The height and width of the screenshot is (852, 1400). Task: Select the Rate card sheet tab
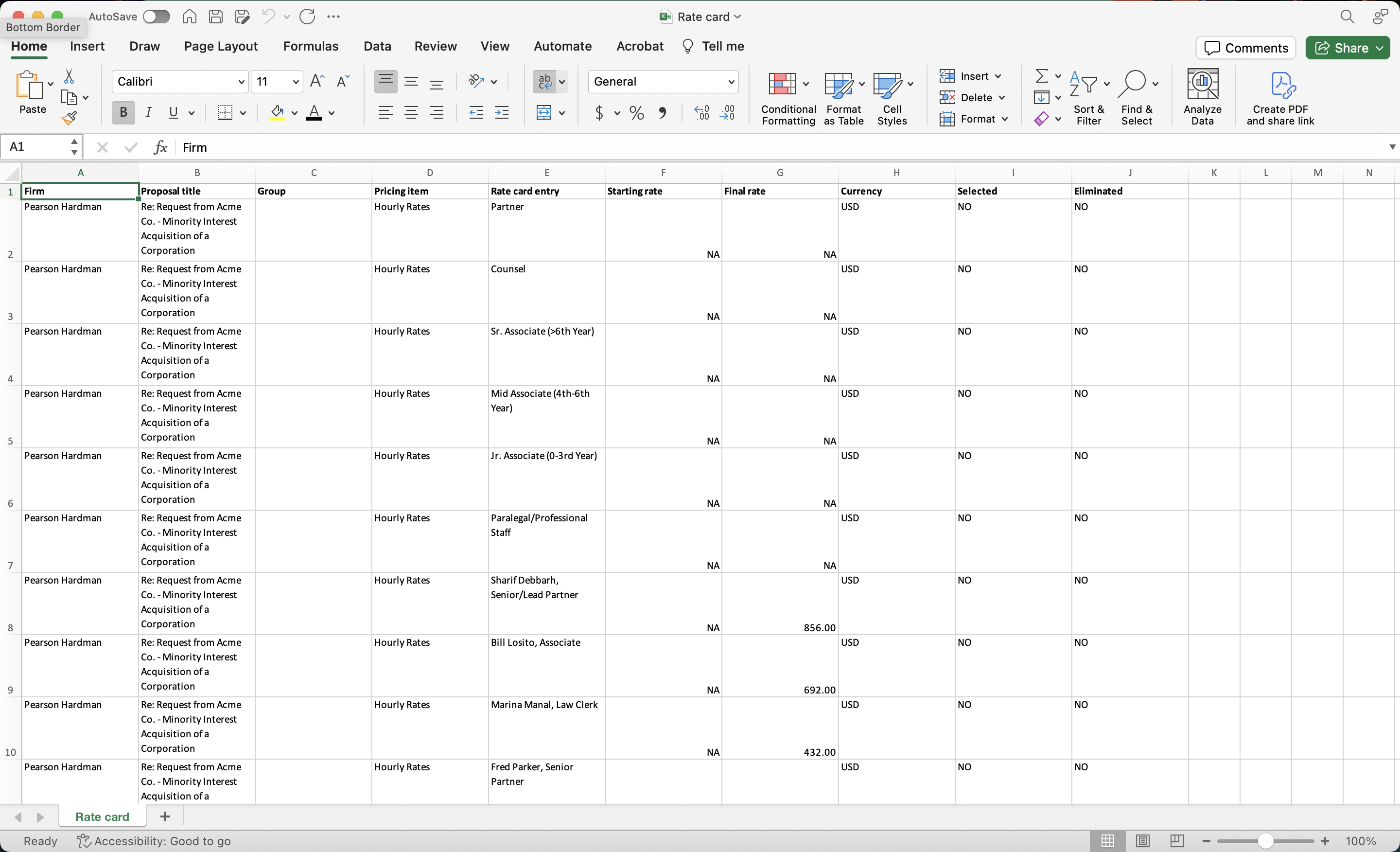(x=102, y=817)
